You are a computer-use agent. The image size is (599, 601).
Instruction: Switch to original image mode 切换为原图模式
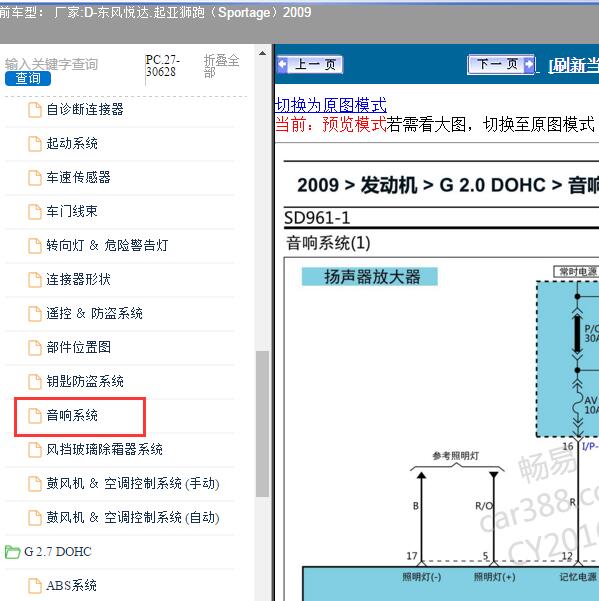(331, 105)
